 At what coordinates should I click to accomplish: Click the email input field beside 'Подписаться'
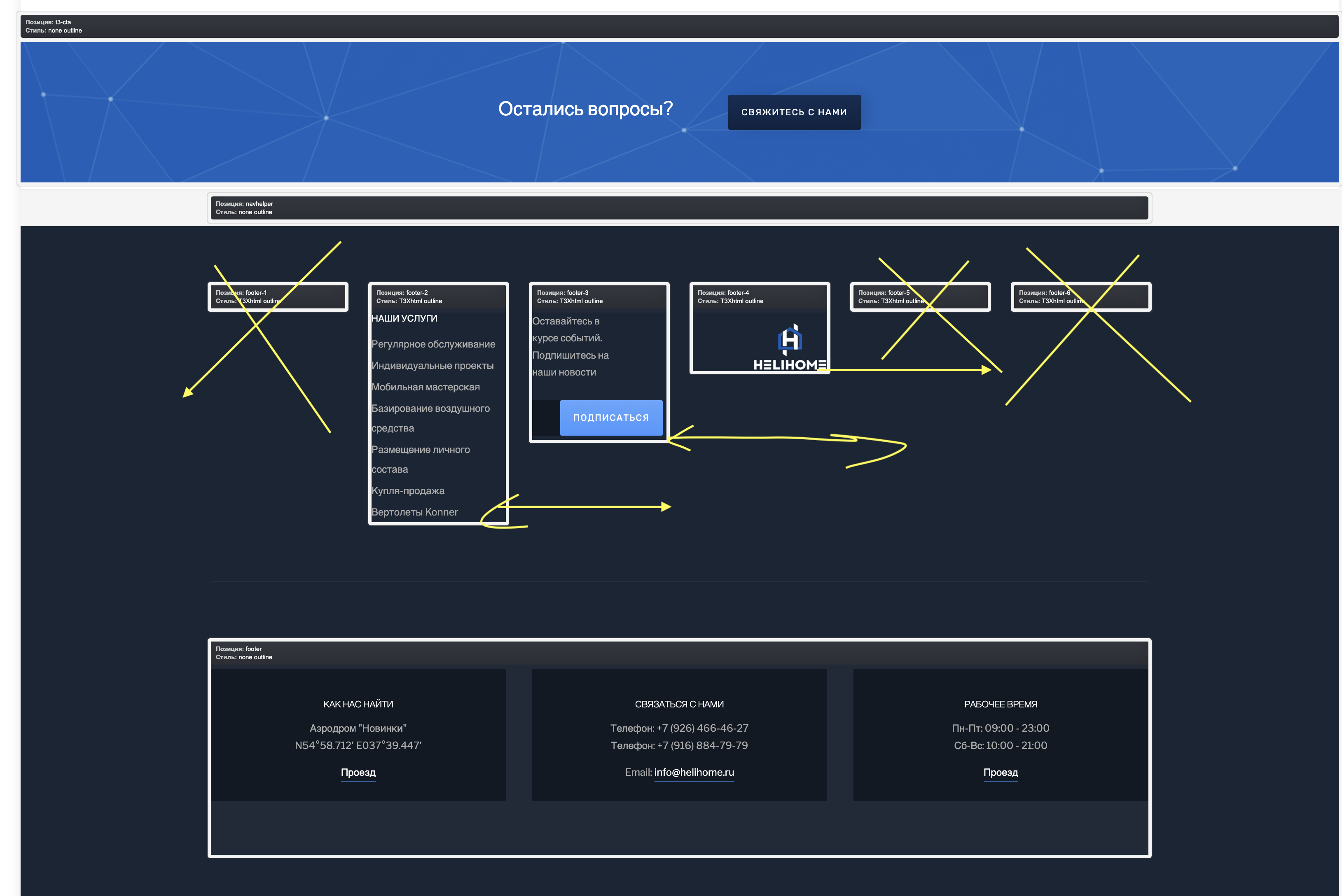(x=546, y=418)
